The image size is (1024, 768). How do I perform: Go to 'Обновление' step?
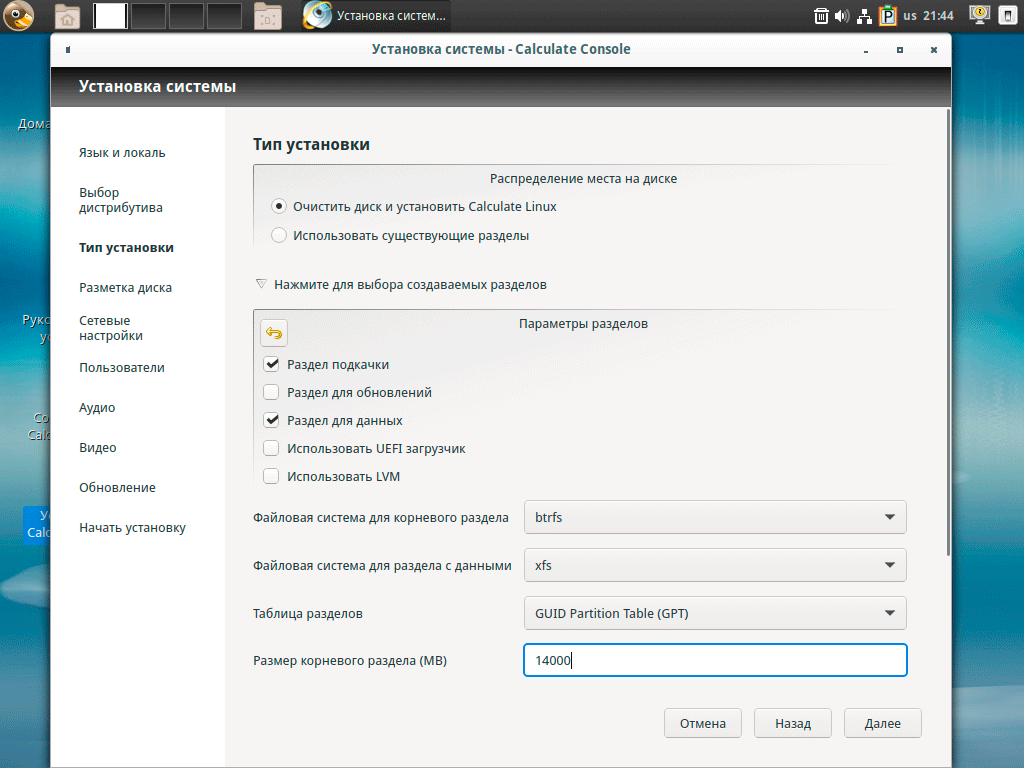click(118, 487)
